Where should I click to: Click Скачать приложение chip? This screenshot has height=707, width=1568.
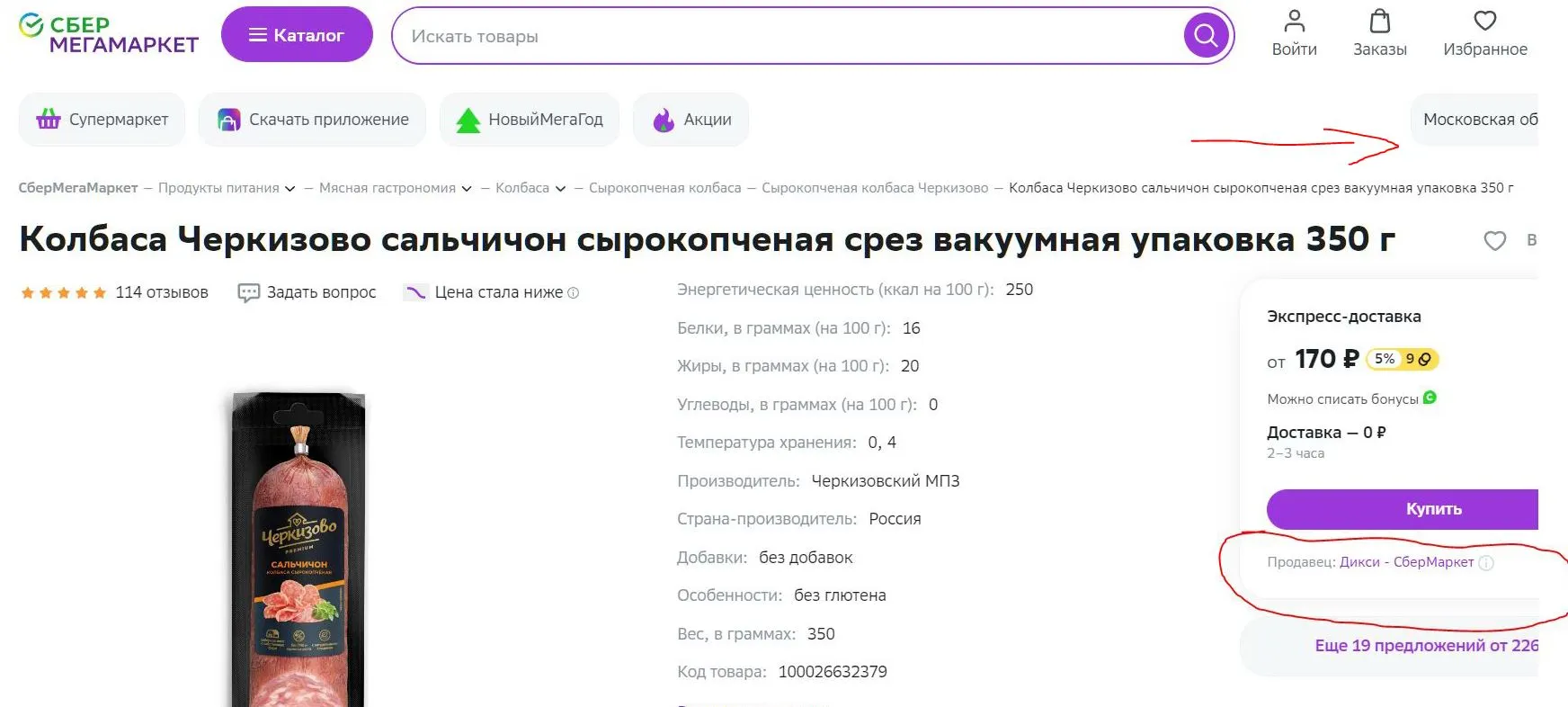pos(312,120)
